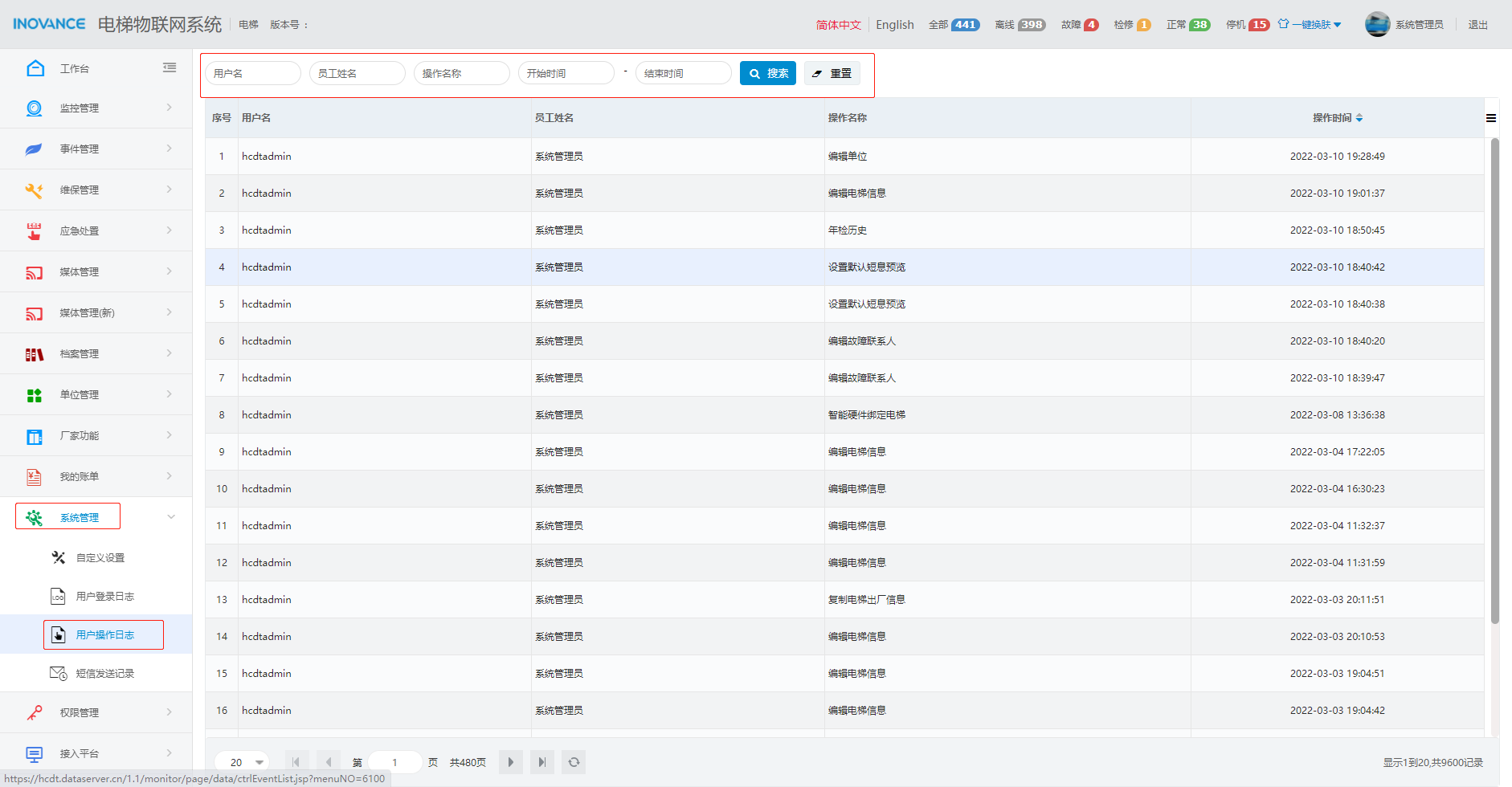Collapse the sidebar using the hamburger toggle
Viewport: 1512px width, 787px height.
(x=170, y=68)
